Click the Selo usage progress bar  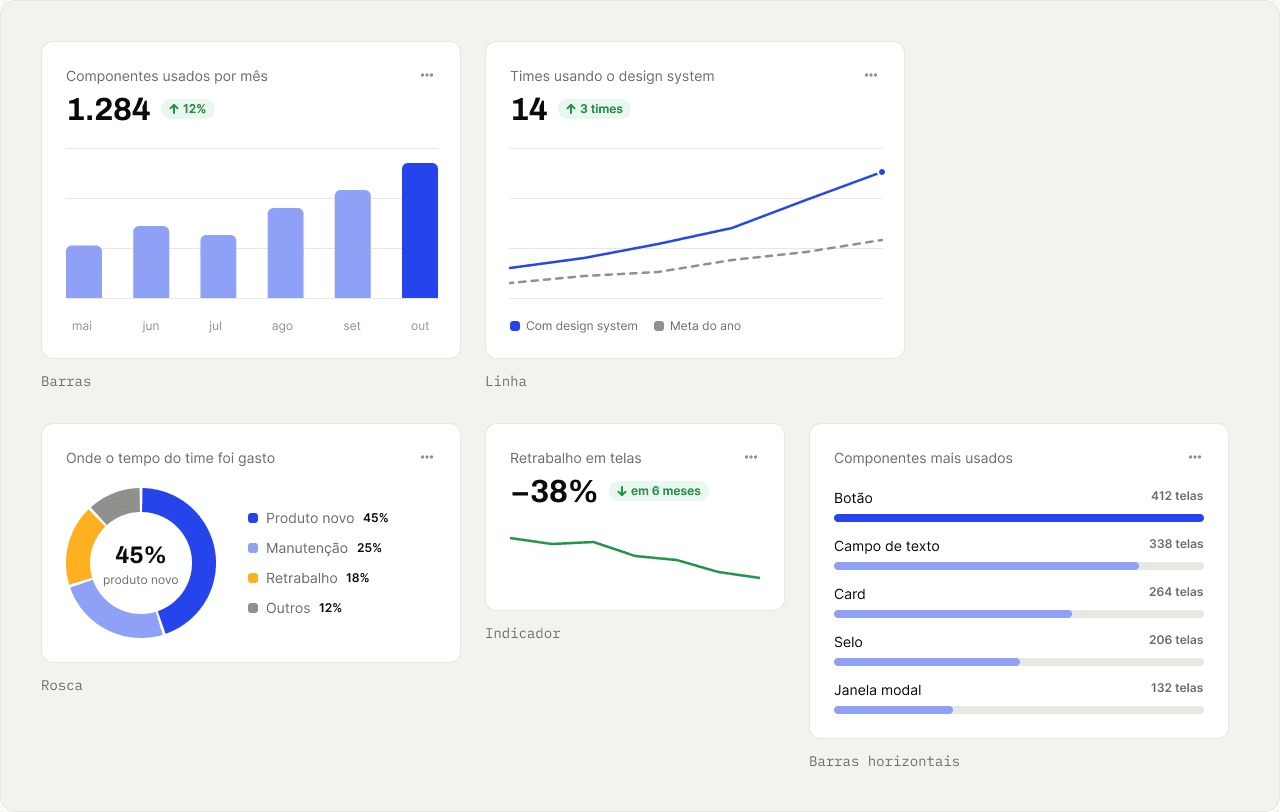pos(1019,662)
